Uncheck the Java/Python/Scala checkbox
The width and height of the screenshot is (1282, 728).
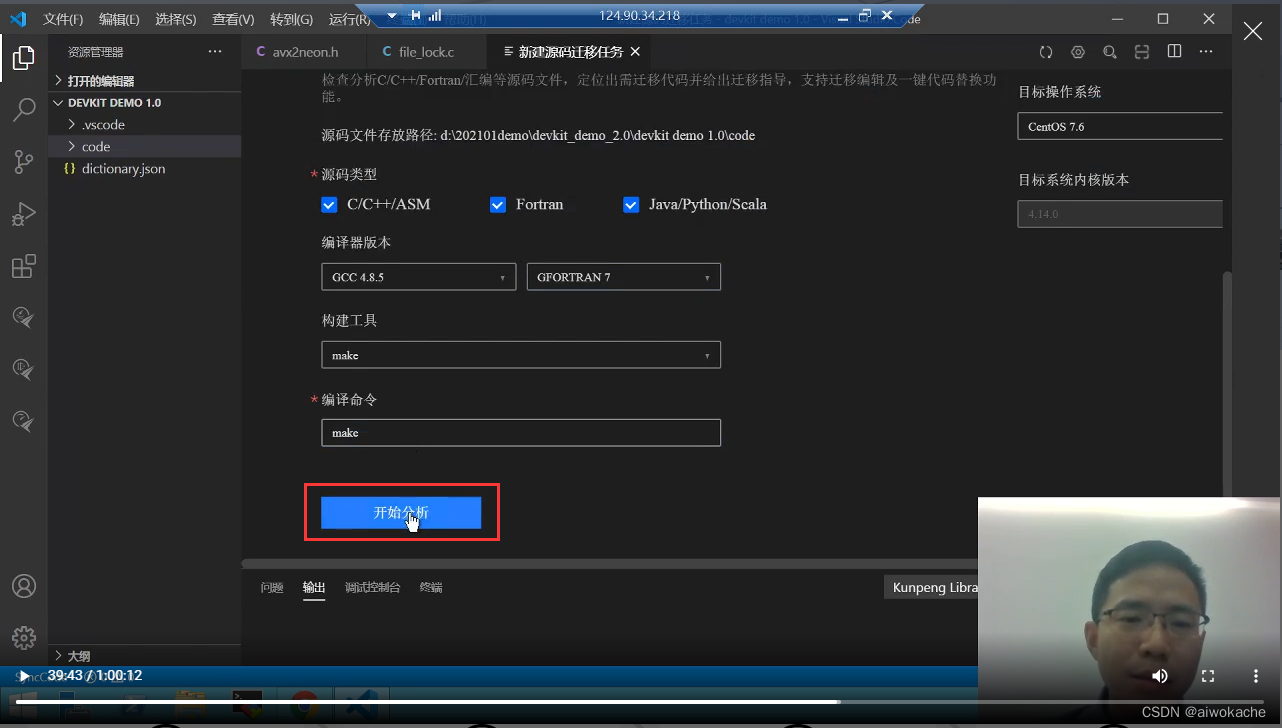631,205
